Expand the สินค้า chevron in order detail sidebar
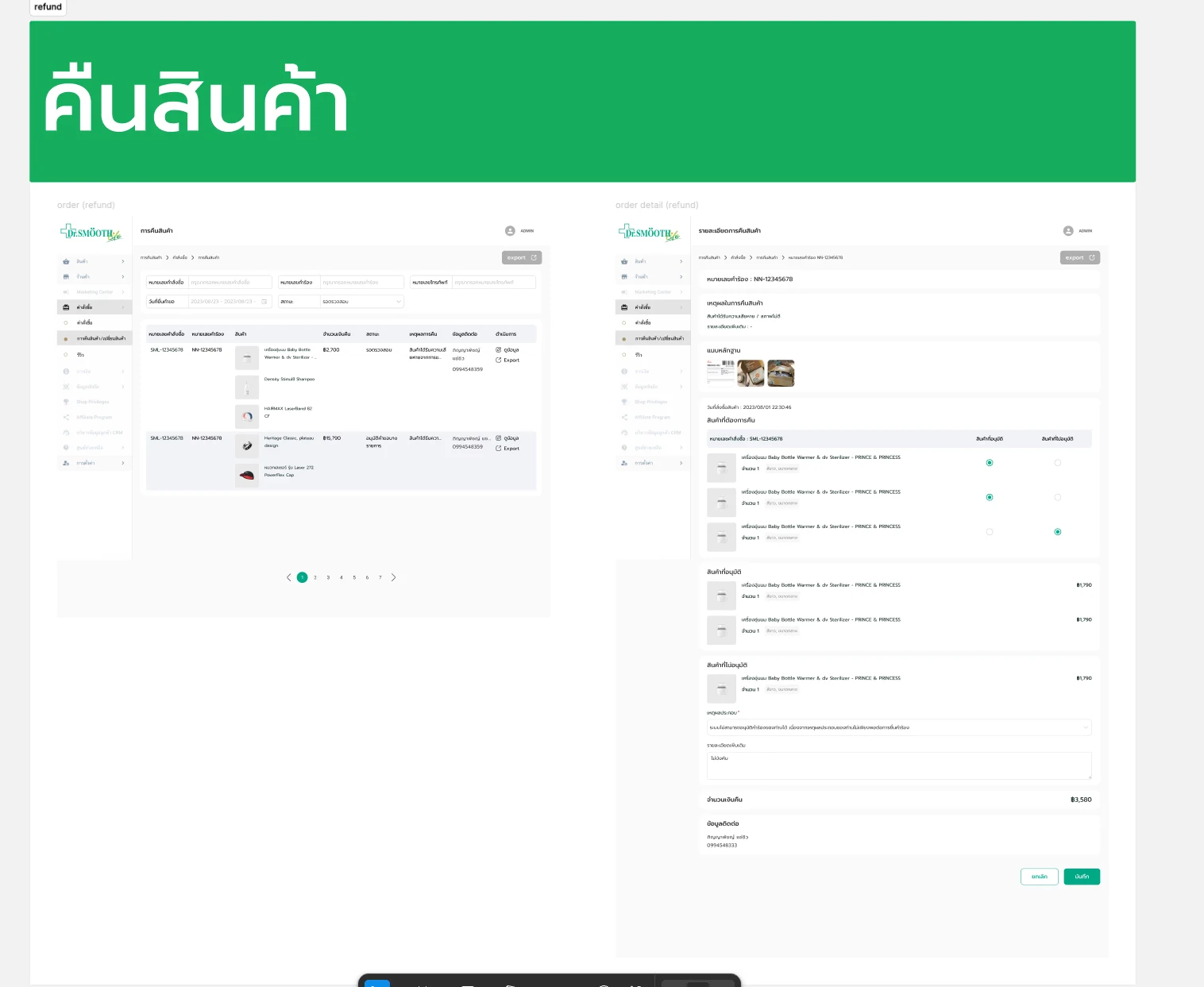 [681, 261]
